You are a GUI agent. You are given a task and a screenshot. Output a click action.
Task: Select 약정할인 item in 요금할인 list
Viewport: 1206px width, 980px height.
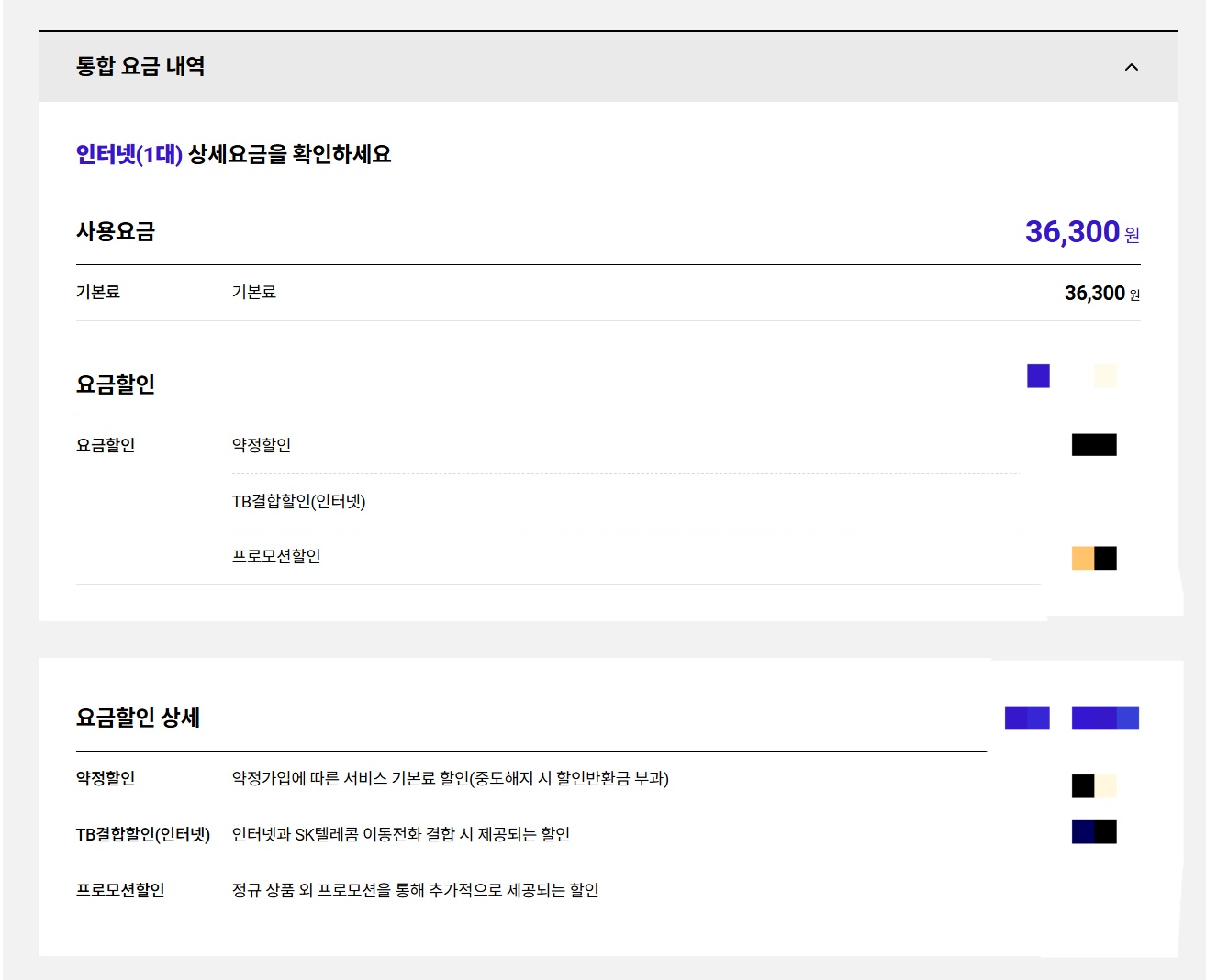(x=262, y=445)
